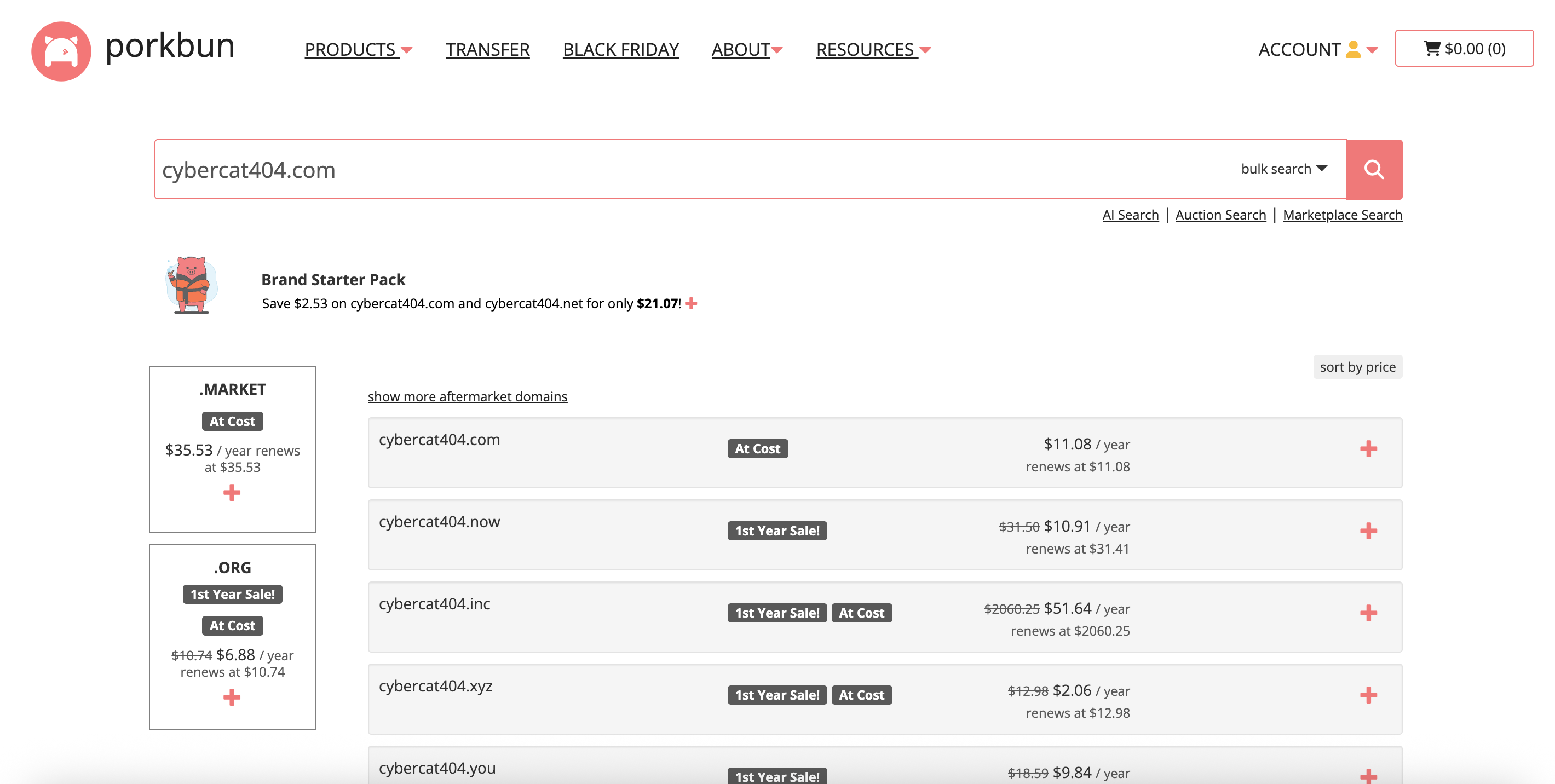
Task: Expand the PRODUCTS dropdown menu
Action: pyautogui.click(x=359, y=49)
